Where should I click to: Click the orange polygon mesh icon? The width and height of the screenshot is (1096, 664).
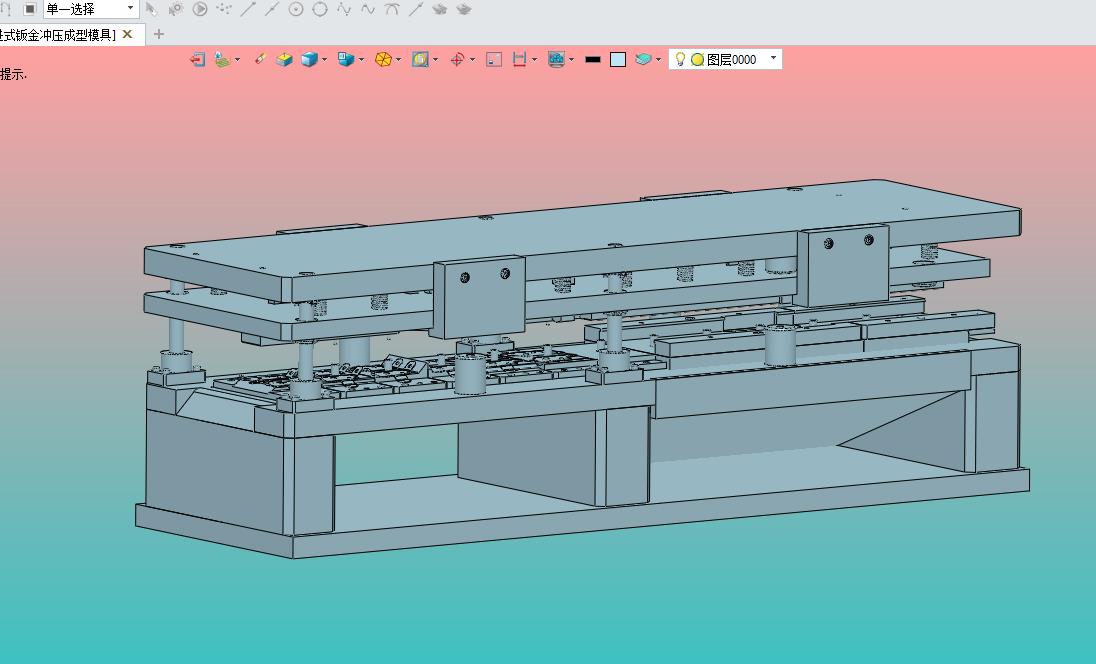383,59
